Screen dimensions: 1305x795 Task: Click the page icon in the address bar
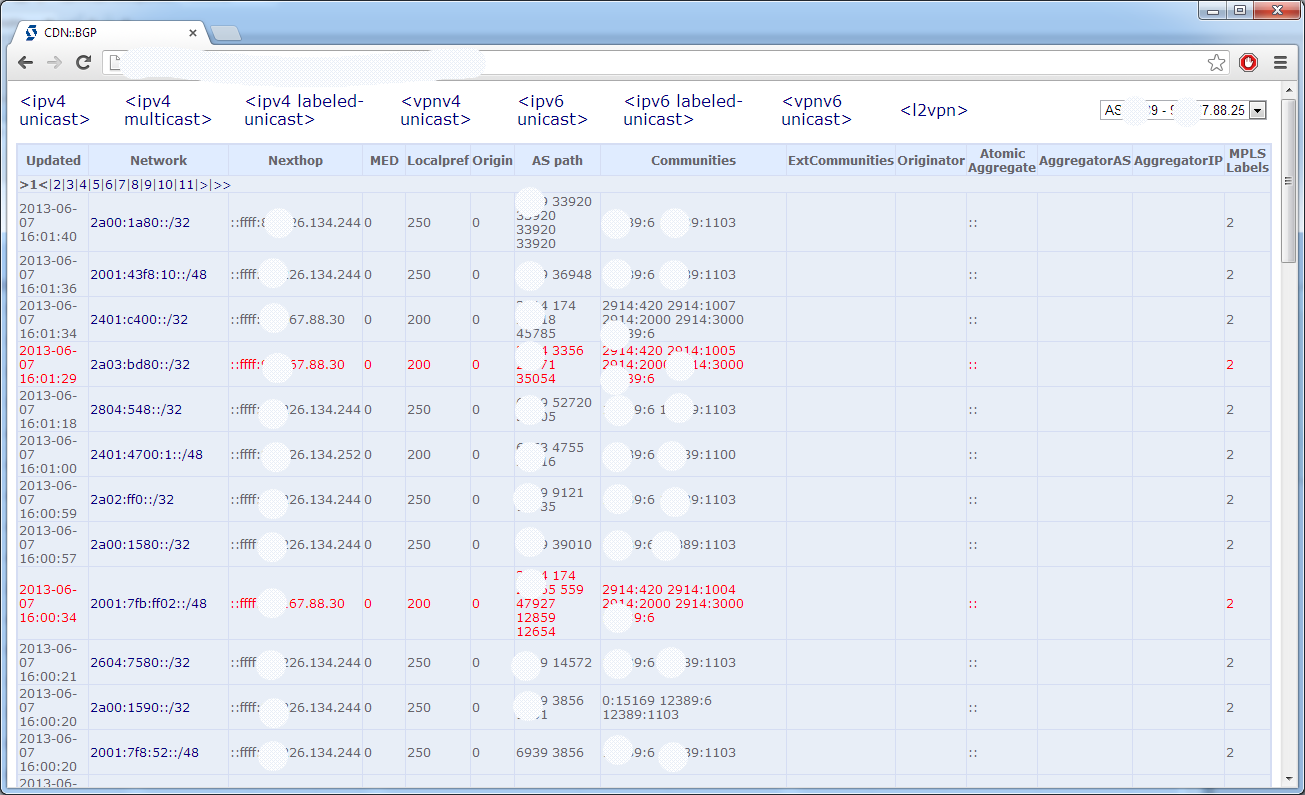[x=113, y=62]
